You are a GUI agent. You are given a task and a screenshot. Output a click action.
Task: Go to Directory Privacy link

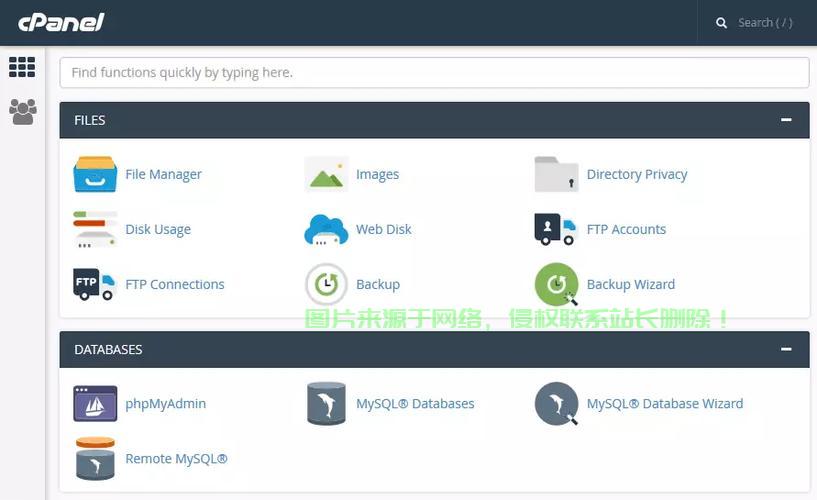pyautogui.click(x=637, y=174)
